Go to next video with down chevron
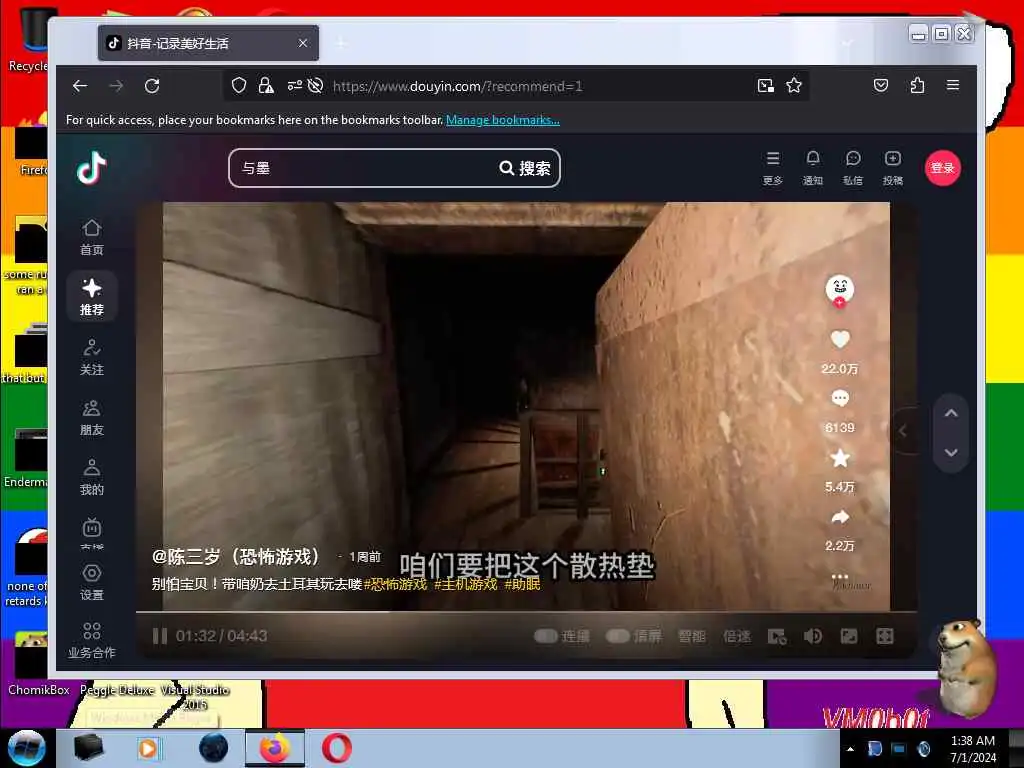The width and height of the screenshot is (1024, 768). (x=951, y=453)
